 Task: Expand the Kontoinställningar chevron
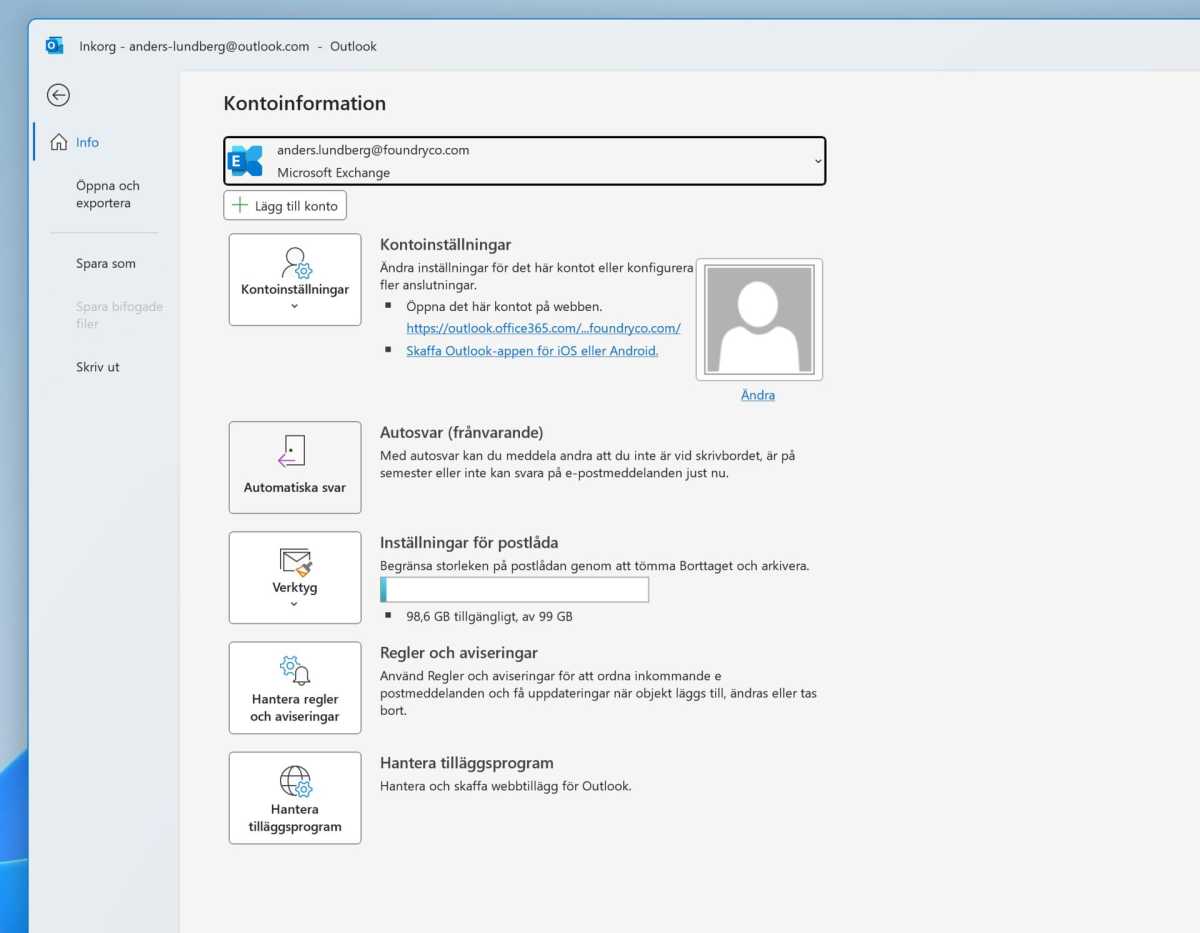[295, 306]
